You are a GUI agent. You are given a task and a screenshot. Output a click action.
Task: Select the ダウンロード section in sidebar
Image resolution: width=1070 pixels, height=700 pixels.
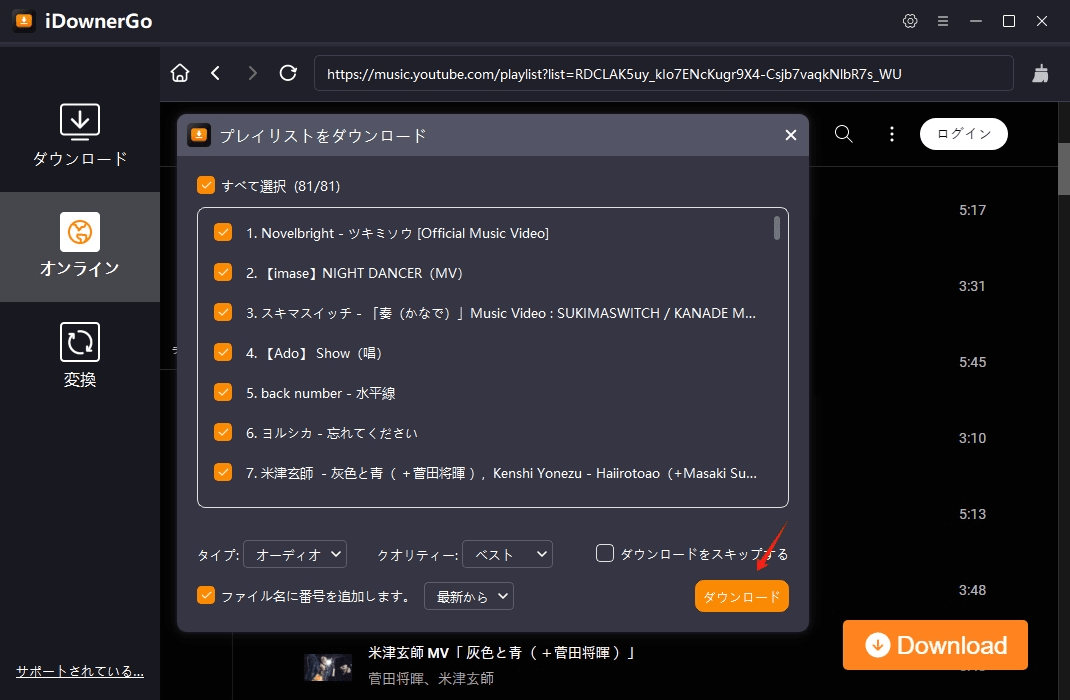(80, 133)
